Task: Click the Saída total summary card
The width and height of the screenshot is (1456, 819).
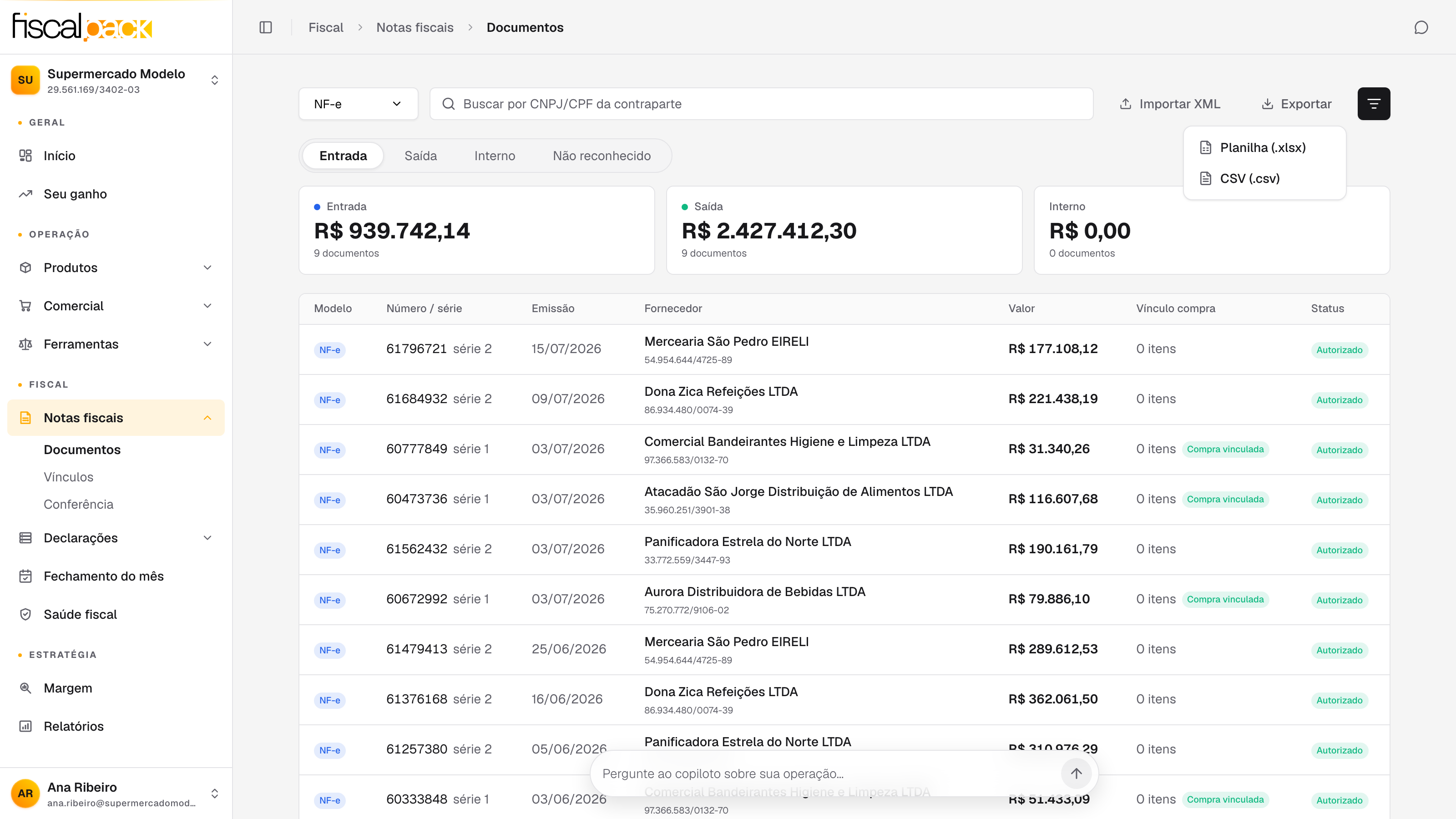Action: point(844,230)
